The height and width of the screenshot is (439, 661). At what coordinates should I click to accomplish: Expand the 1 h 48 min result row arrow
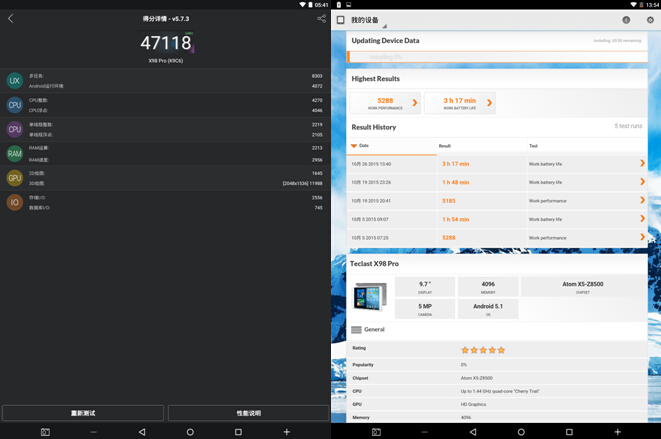tap(642, 182)
